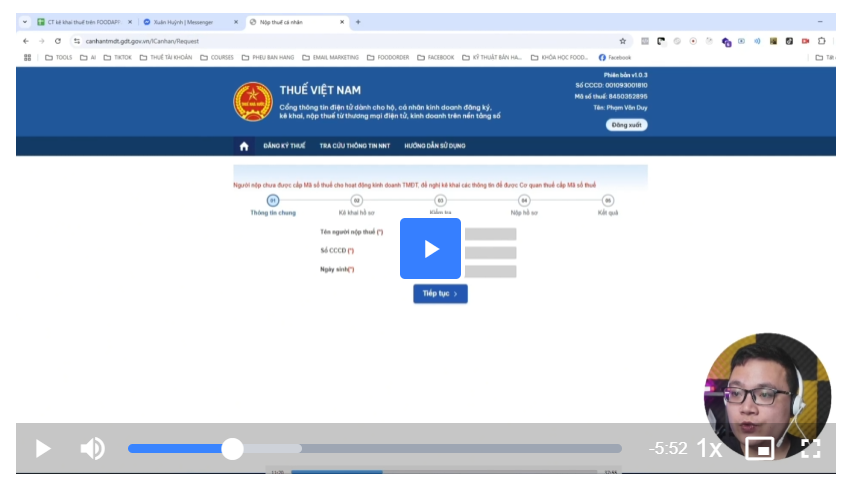
Task: Click the play icon in the control bar
Action: coord(43,448)
